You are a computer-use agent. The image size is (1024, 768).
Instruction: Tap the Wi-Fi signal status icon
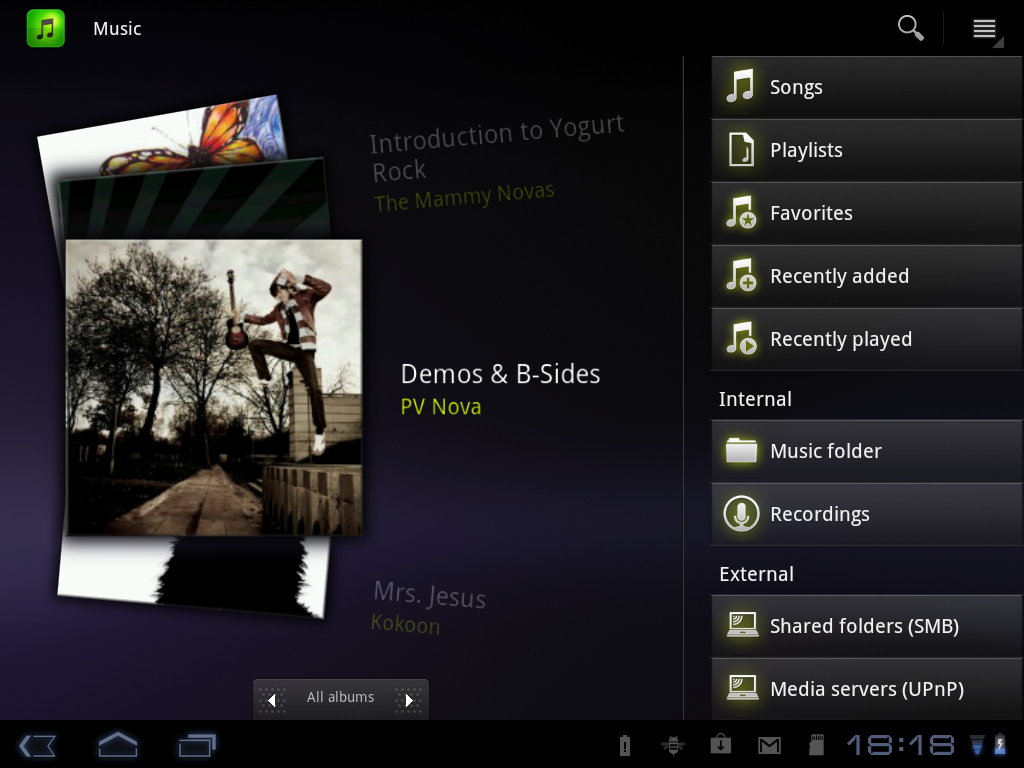click(x=977, y=745)
